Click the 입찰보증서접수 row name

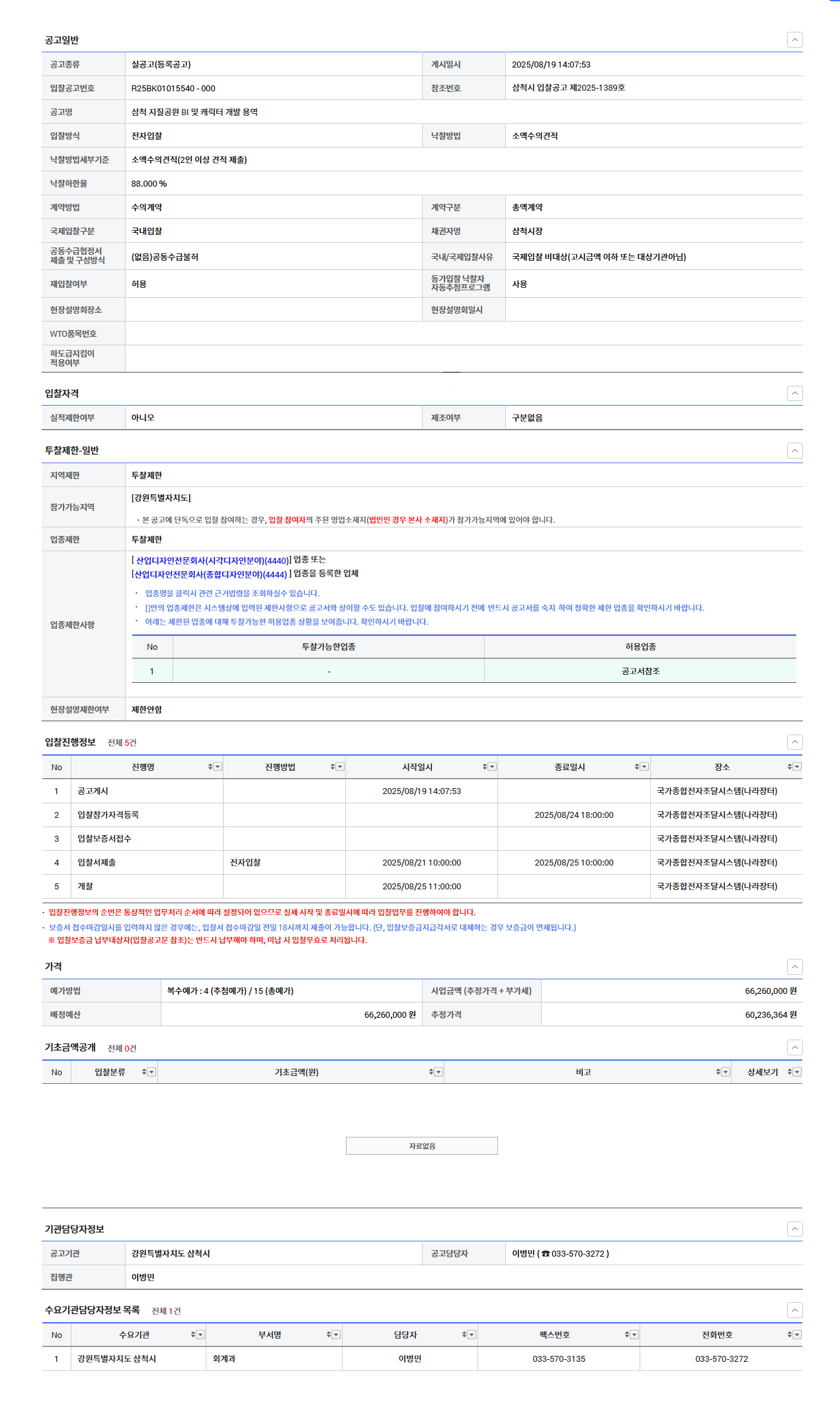click(x=104, y=839)
